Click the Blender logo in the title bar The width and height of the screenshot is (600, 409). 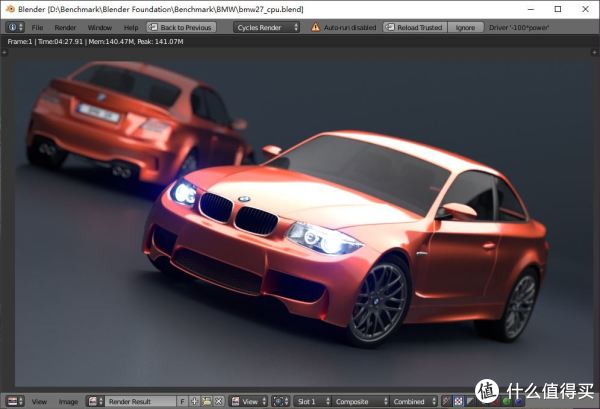point(10,9)
